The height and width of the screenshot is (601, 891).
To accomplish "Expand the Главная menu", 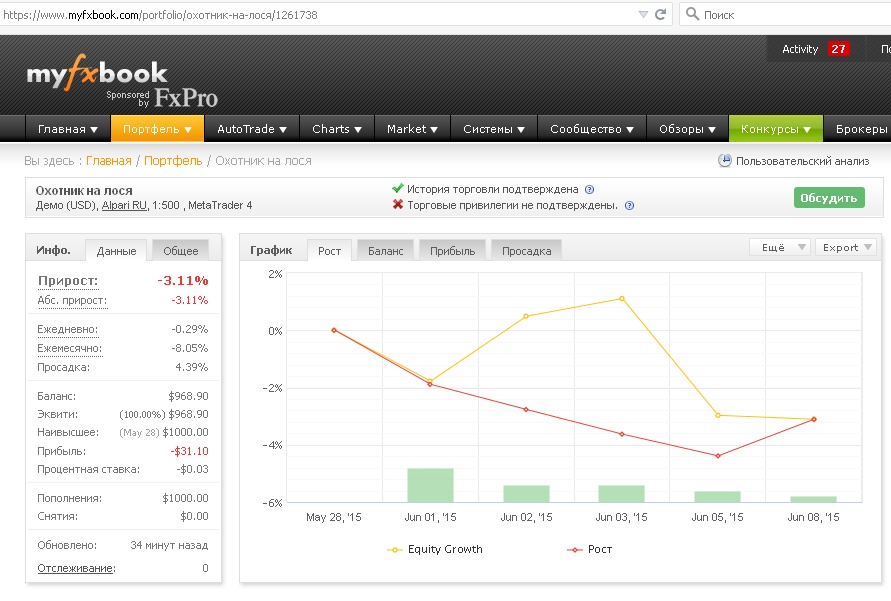I will click(x=68, y=129).
